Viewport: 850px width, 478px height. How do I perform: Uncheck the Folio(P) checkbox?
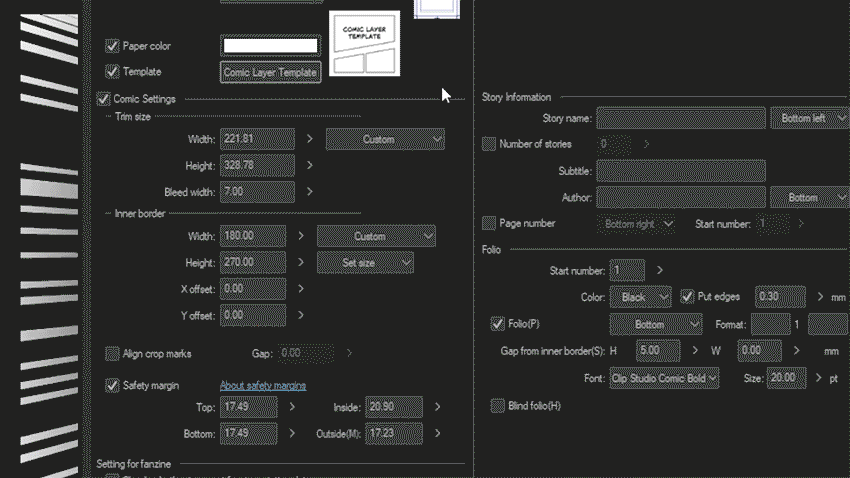(497, 324)
